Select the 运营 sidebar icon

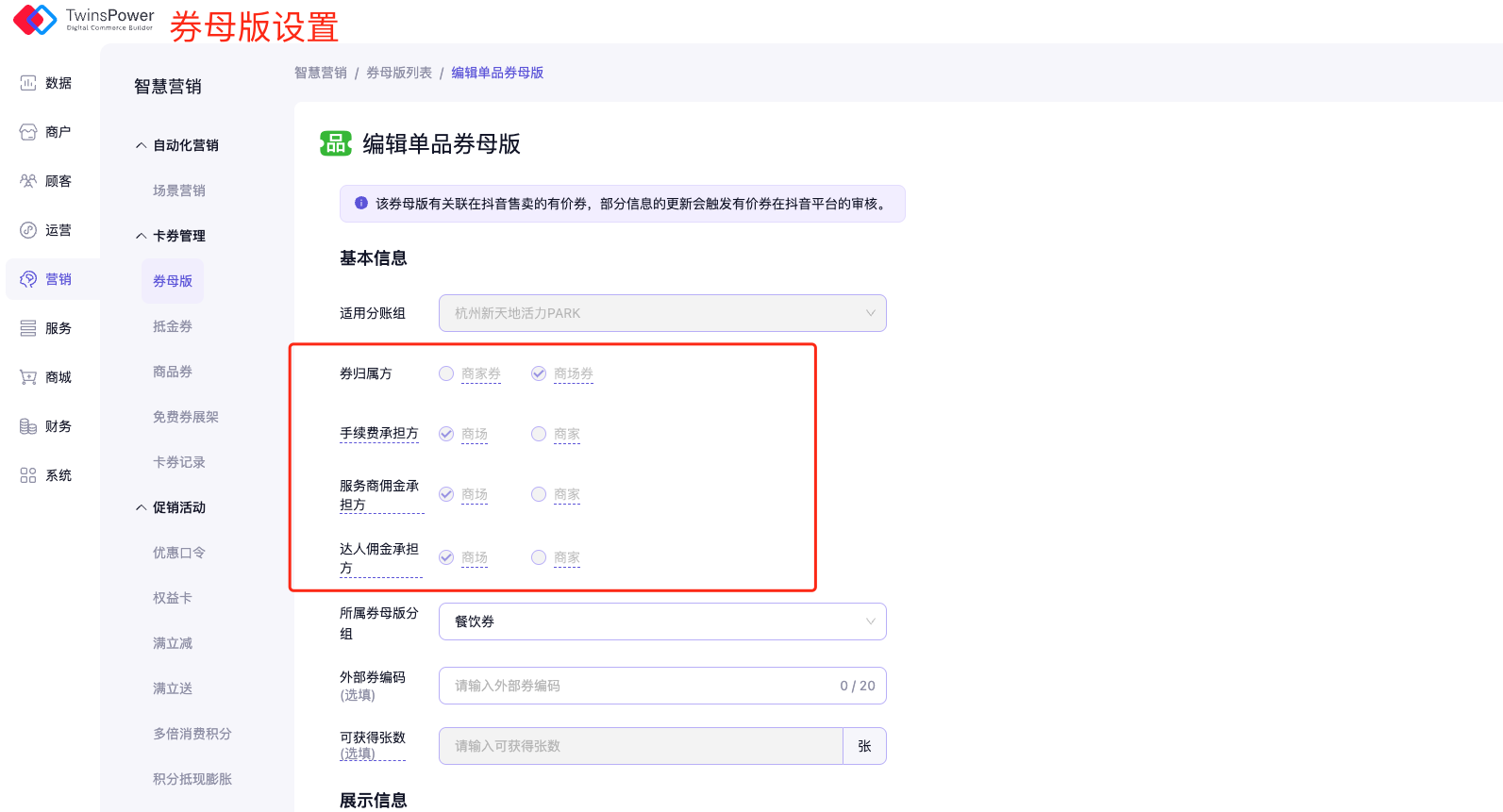point(28,230)
